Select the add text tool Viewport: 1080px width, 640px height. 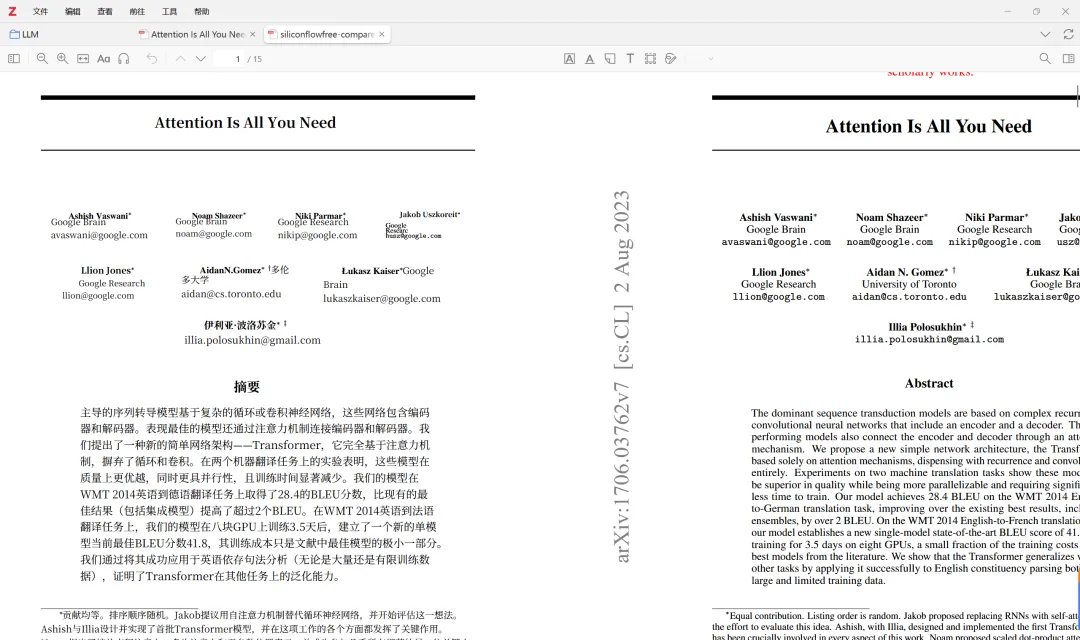pyautogui.click(x=630, y=59)
